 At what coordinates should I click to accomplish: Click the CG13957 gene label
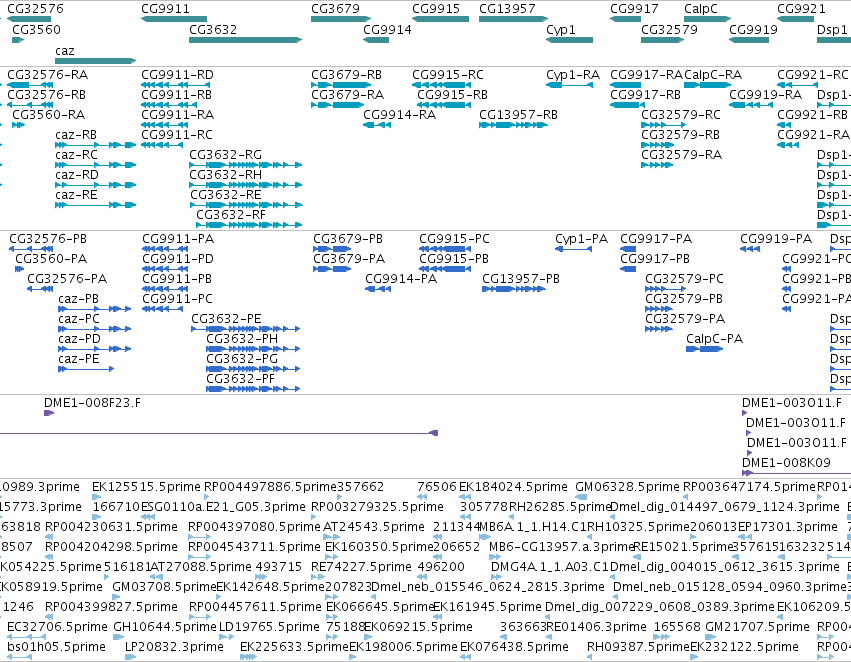pyautogui.click(x=507, y=9)
